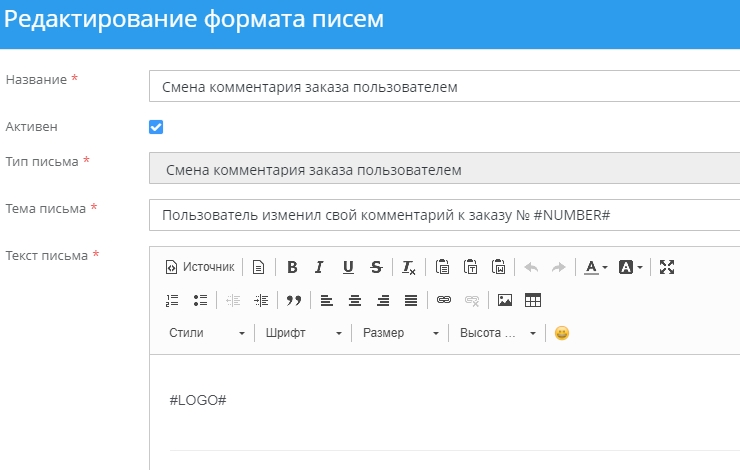Open the Стили dropdown
Viewport: 740px width, 470px height.
click(x=206, y=333)
